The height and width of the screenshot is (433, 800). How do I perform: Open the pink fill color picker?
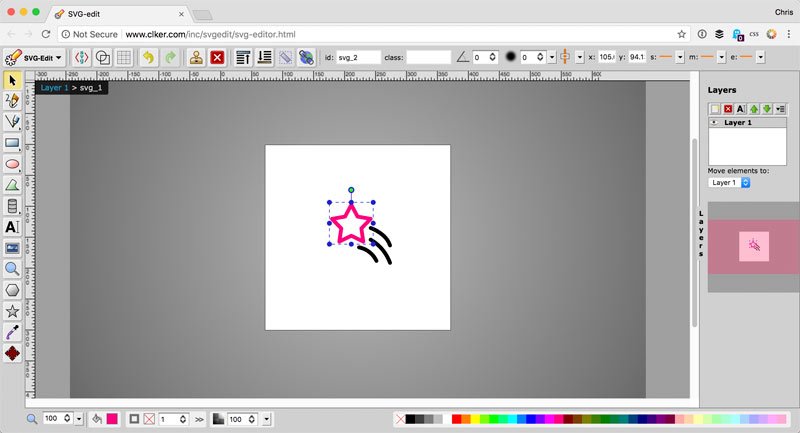coord(112,419)
